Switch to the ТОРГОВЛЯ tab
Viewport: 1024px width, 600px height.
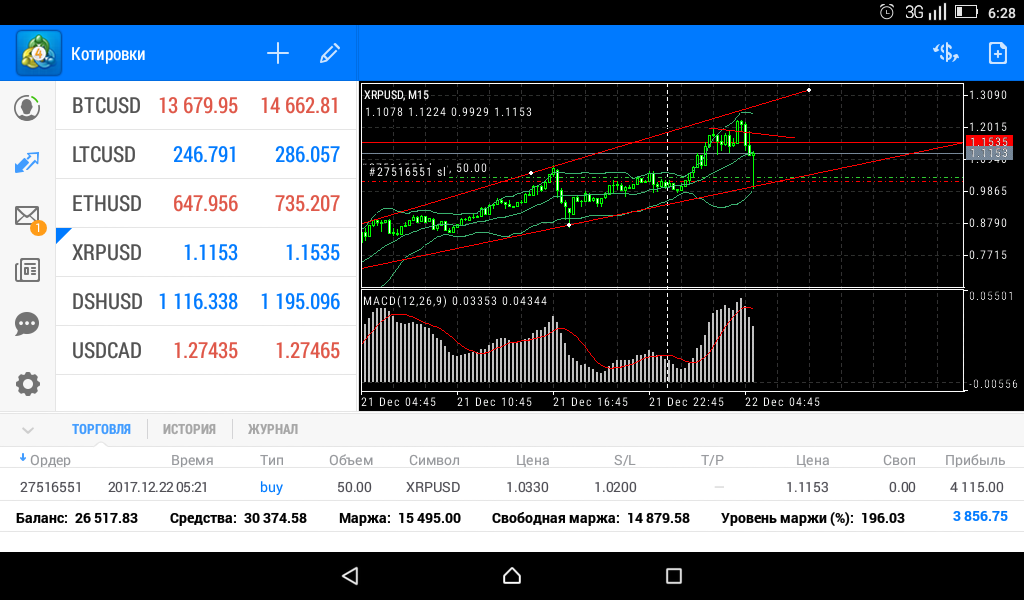tap(101, 429)
